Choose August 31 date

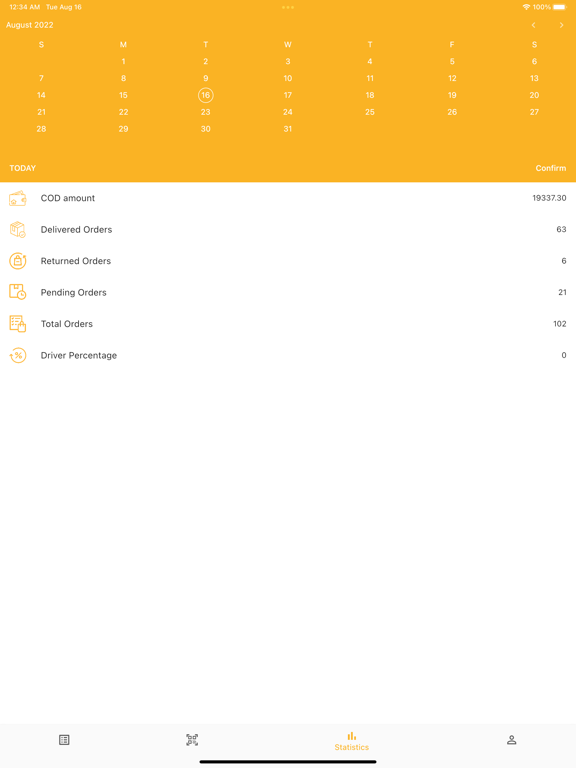(288, 129)
